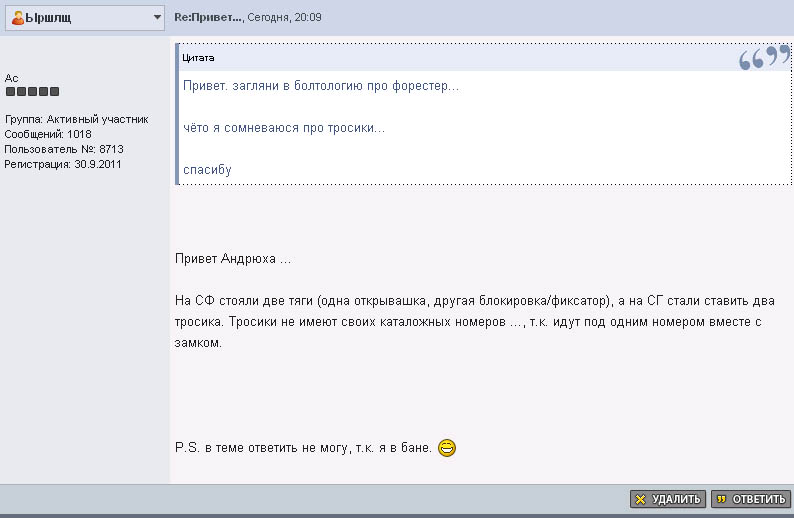This screenshot has height=518, width=794.
Task: Click the user icon beside Ыршлщ
Action: [x=17, y=18]
